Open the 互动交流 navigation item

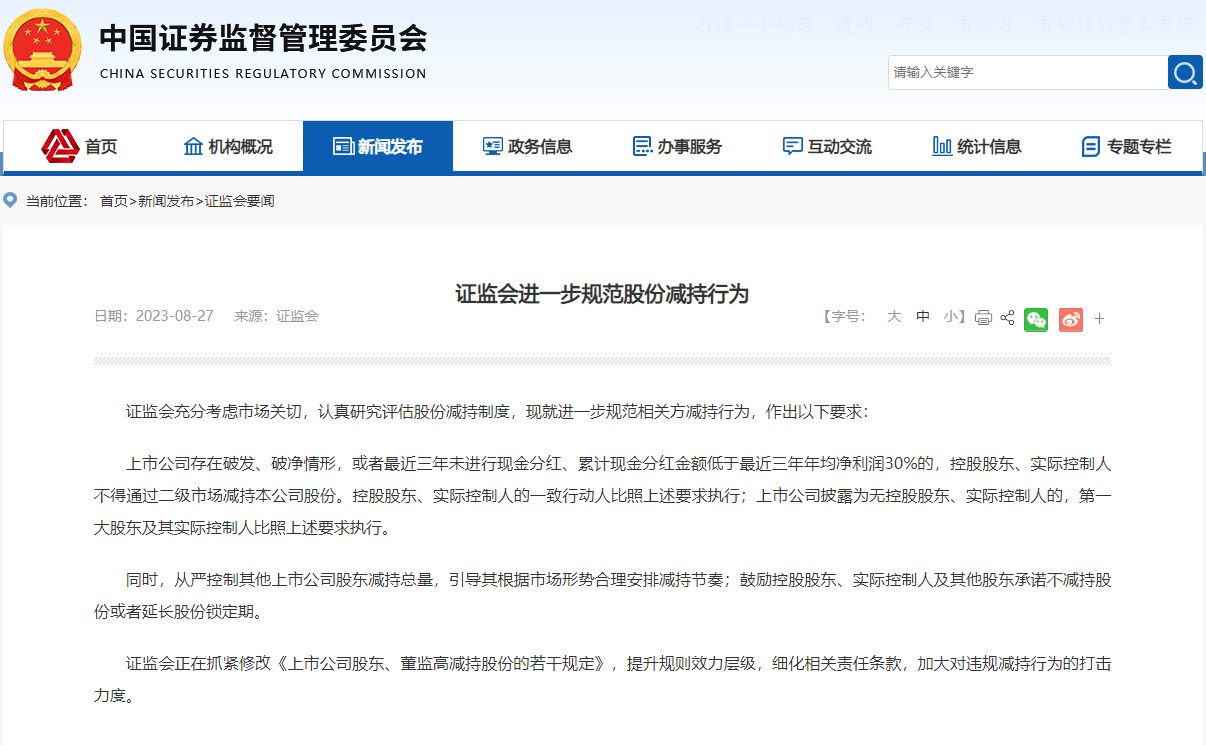827,147
